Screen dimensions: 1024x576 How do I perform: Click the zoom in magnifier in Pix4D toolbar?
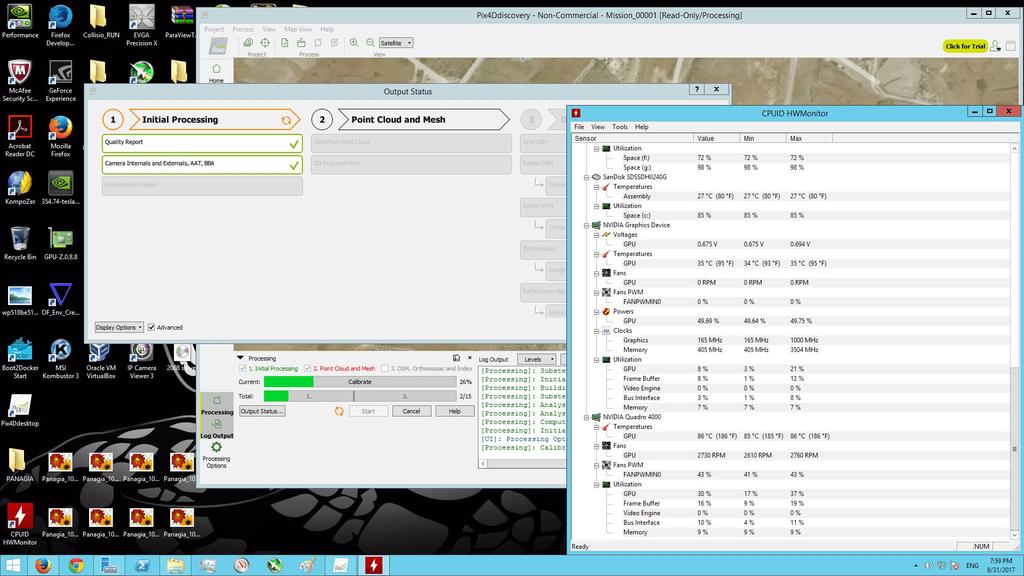click(353, 42)
